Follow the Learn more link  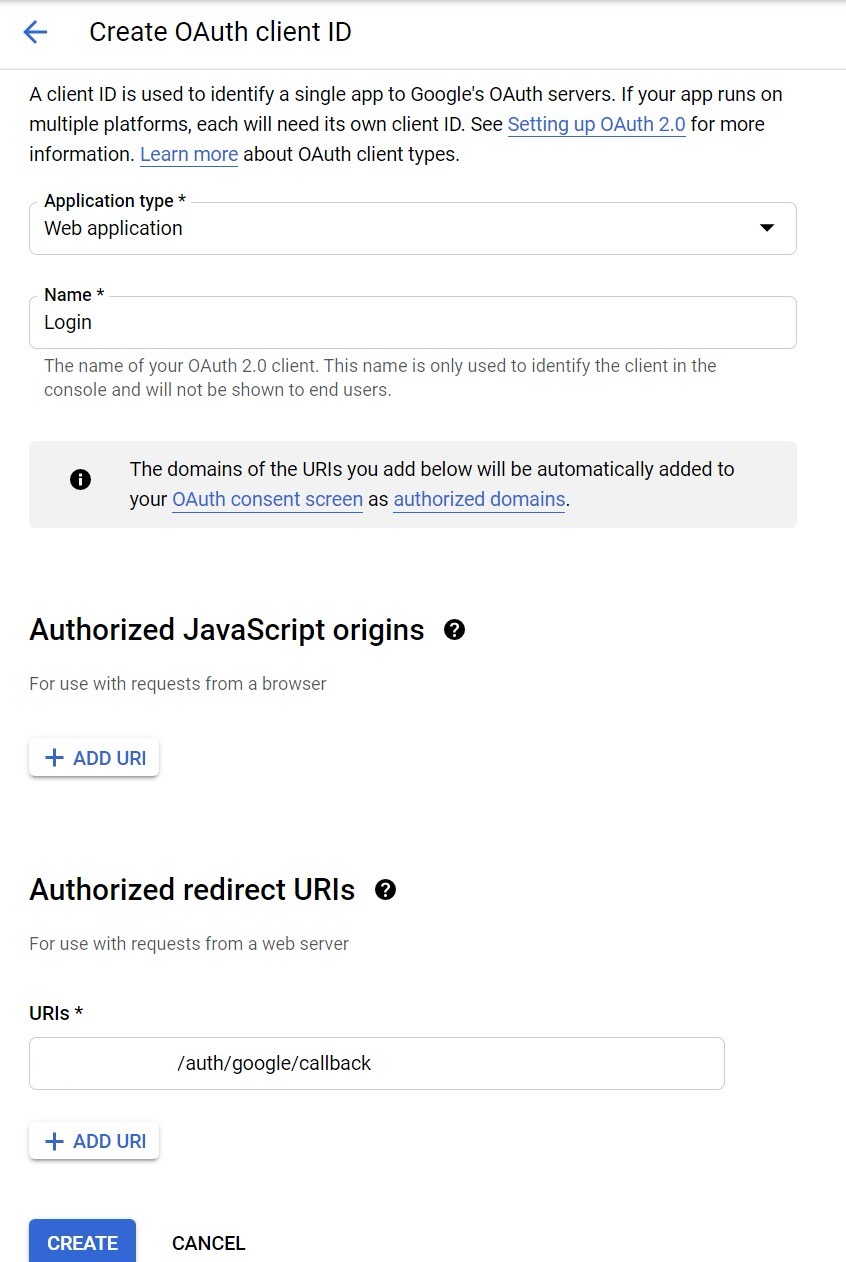pyautogui.click(x=189, y=155)
